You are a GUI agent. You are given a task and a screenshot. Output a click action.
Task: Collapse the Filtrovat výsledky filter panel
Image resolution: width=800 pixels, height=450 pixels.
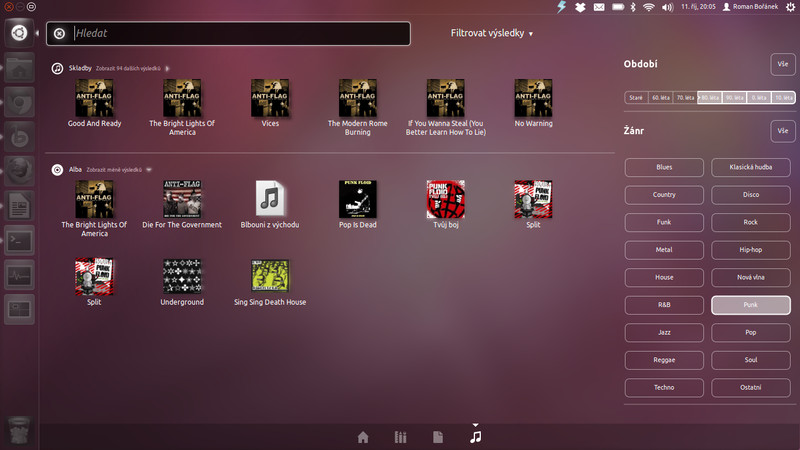tap(492, 33)
